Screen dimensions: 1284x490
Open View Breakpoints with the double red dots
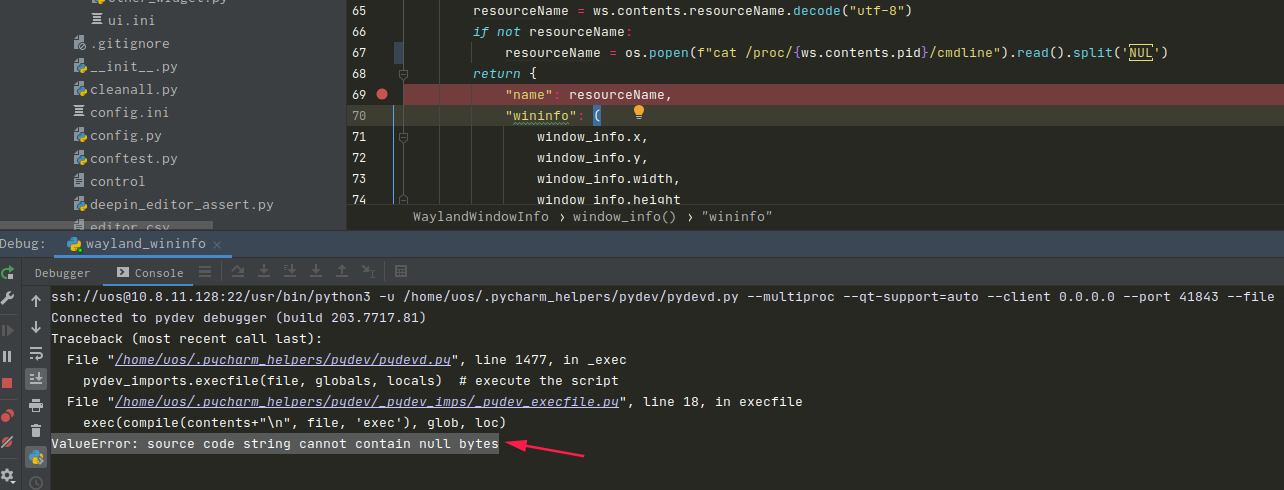(x=8, y=415)
